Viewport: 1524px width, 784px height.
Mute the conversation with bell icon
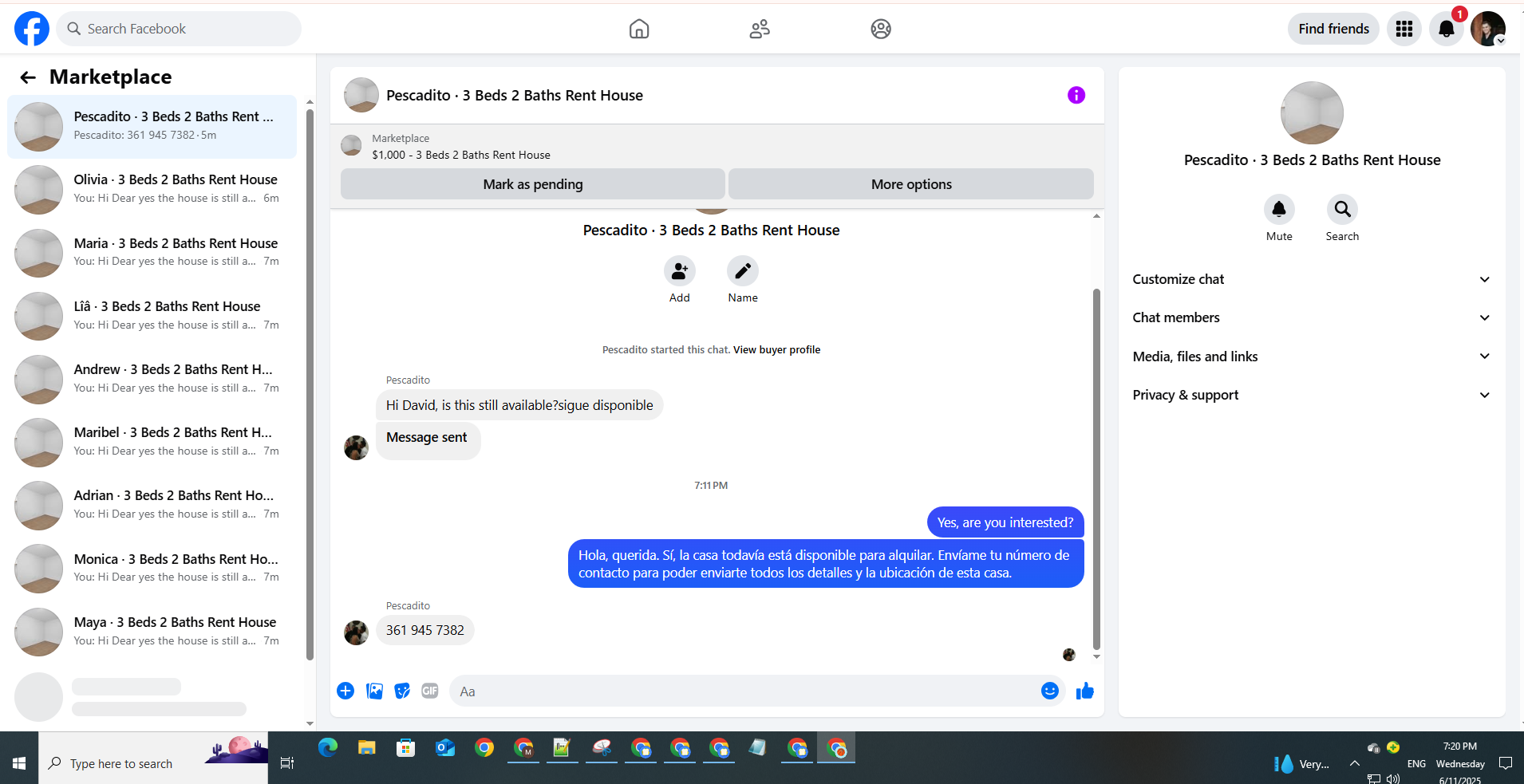(1279, 209)
